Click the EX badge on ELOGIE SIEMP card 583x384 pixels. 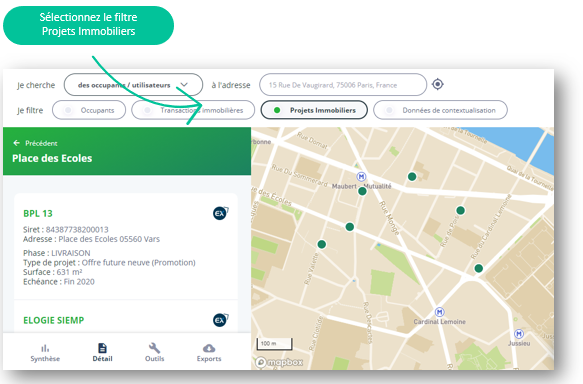pos(220,320)
